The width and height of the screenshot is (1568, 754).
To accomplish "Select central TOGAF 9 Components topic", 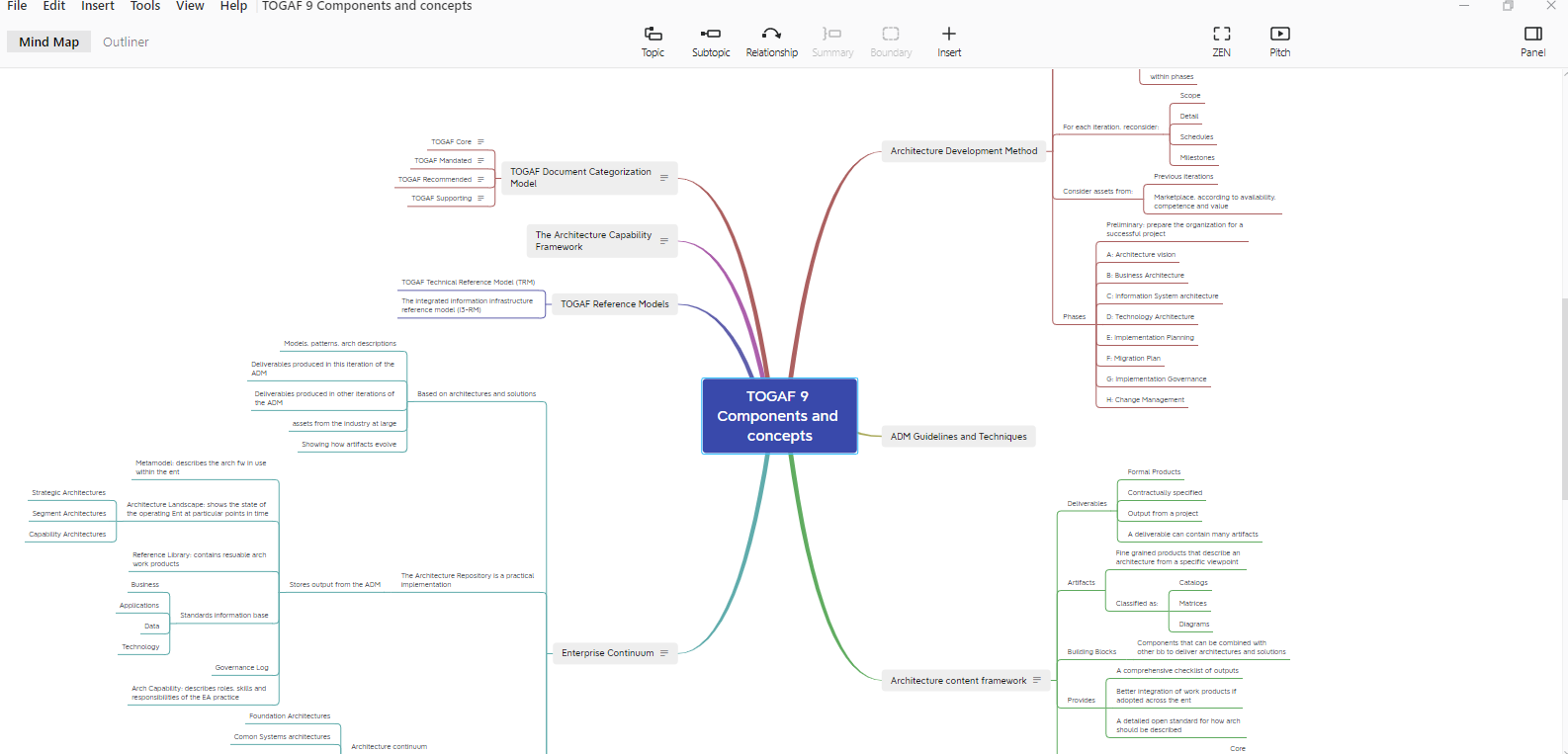I will pyautogui.click(x=779, y=416).
